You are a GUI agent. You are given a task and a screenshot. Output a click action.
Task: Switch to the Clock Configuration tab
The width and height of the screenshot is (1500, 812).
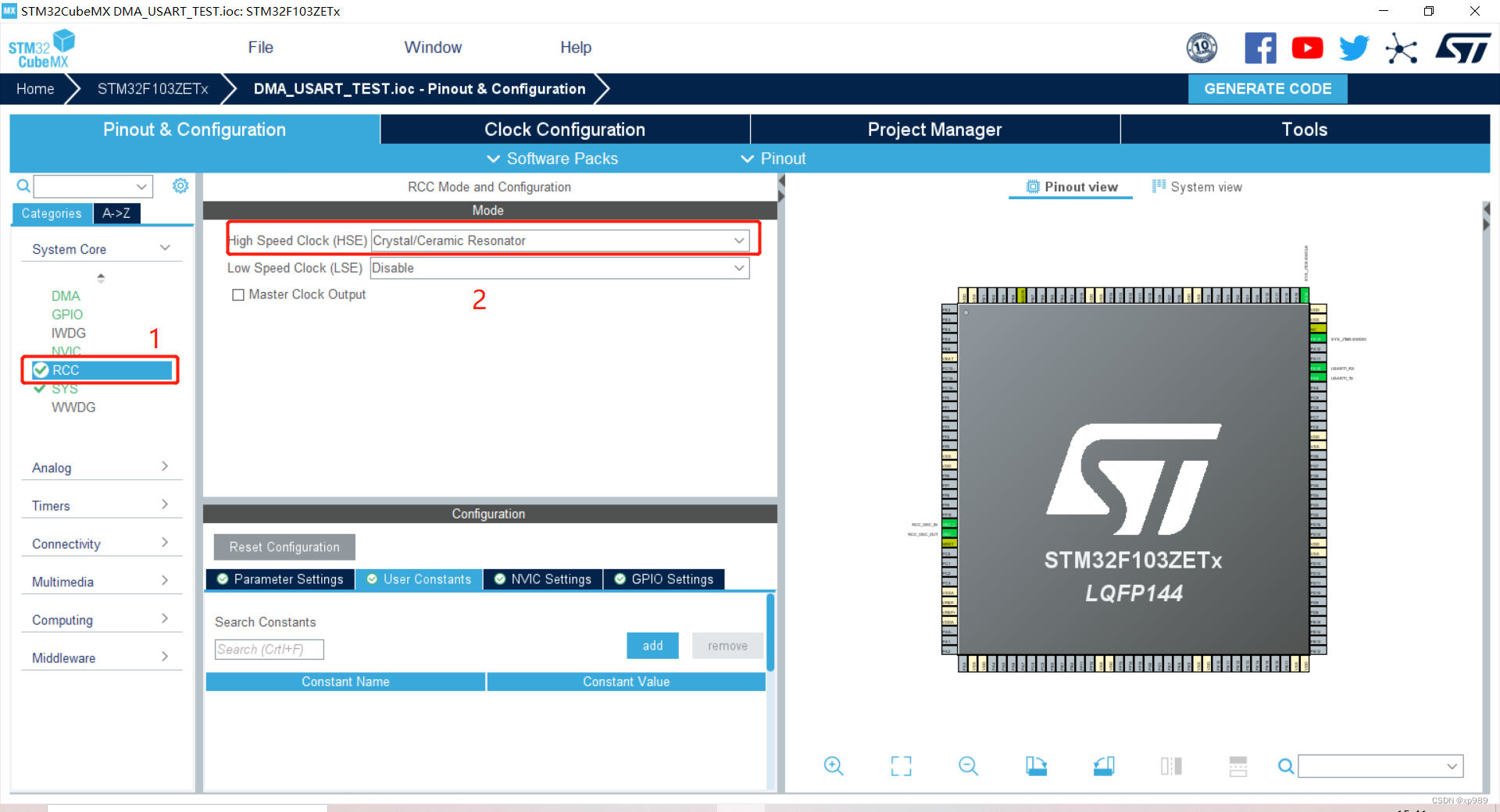click(564, 129)
